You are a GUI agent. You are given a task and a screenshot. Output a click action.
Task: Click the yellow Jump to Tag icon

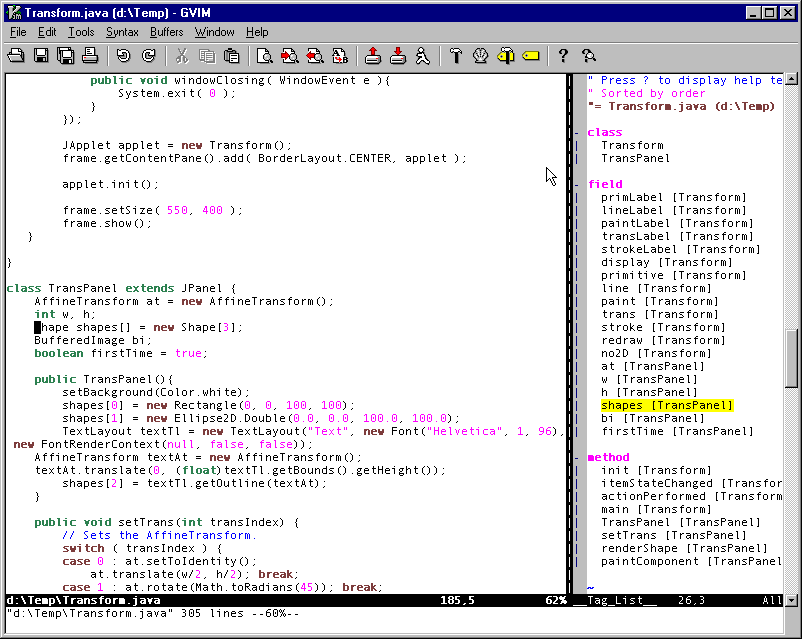pyautogui.click(x=530, y=56)
